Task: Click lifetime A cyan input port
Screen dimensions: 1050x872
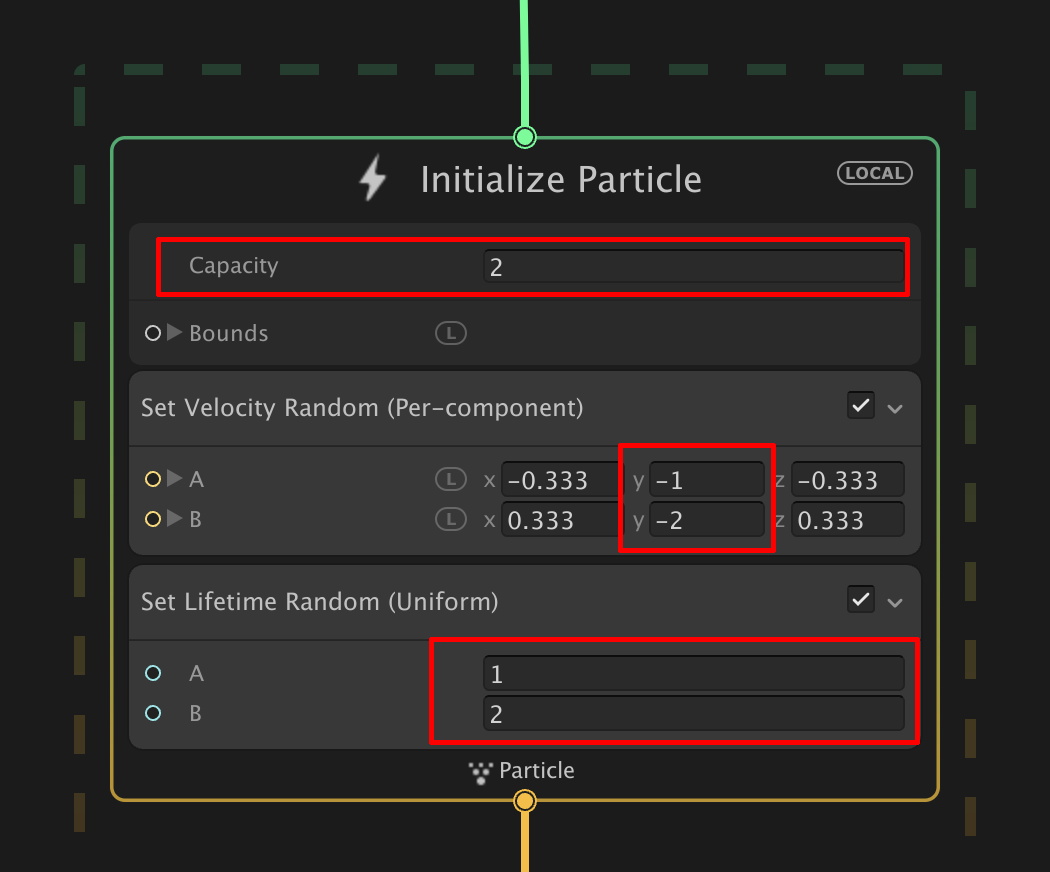Action: [x=152, y=673]
